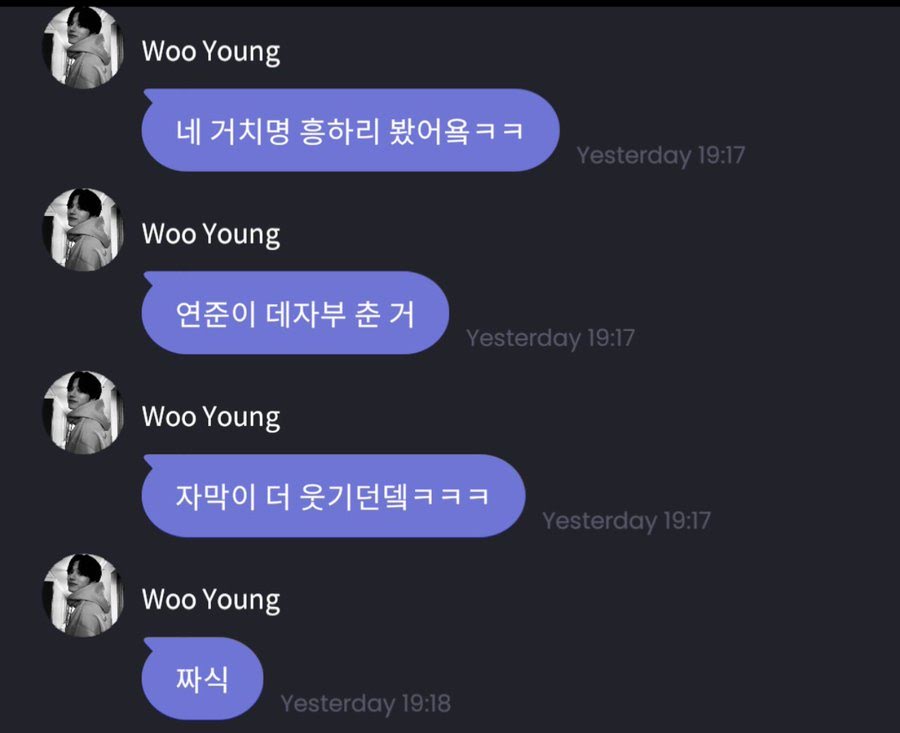900x733 pixels.
Task: Tap Woo Young's avatar on the third message
Action: [x=84, y=413]
